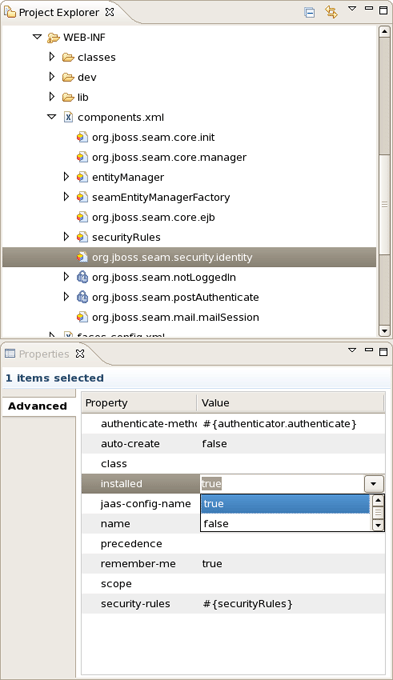Click the org.jboss.seam.postAuthenticate event icon
The image size is (393, 680).
(x=82, y=297)
